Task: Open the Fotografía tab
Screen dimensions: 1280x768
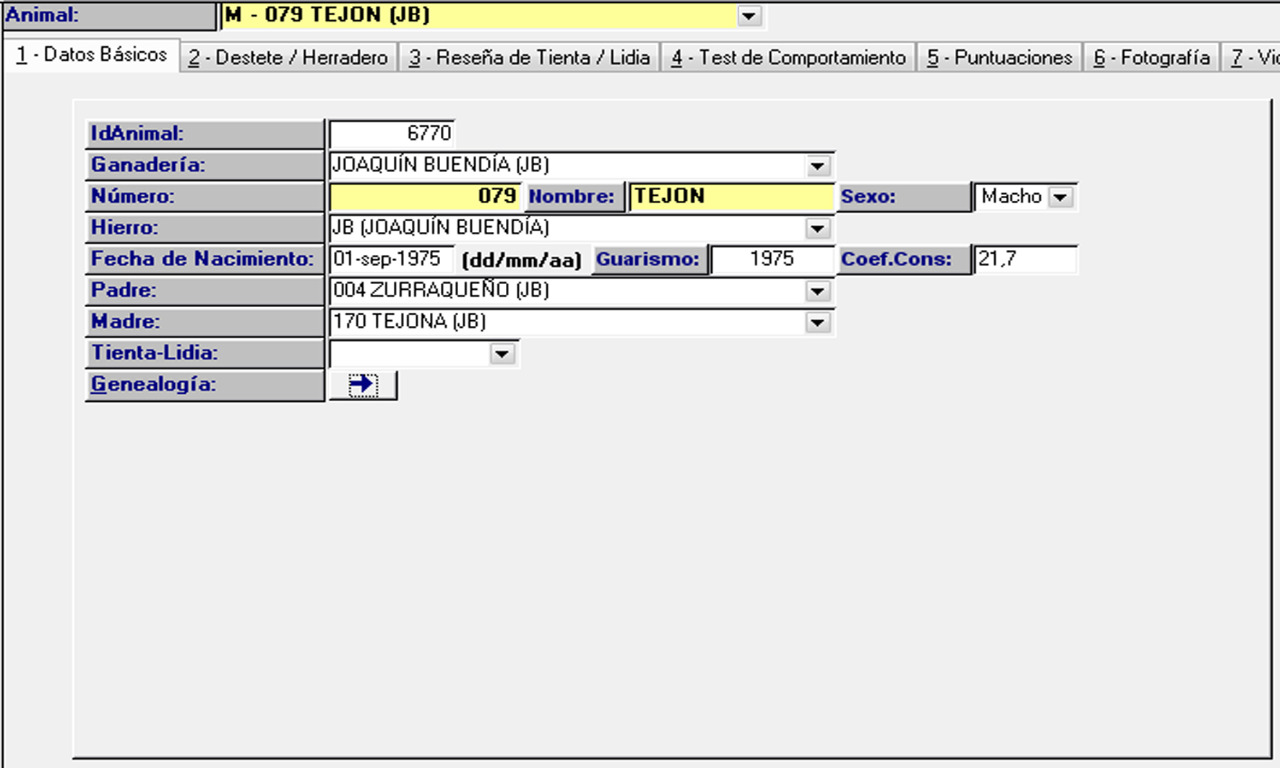Action: 1151,58
